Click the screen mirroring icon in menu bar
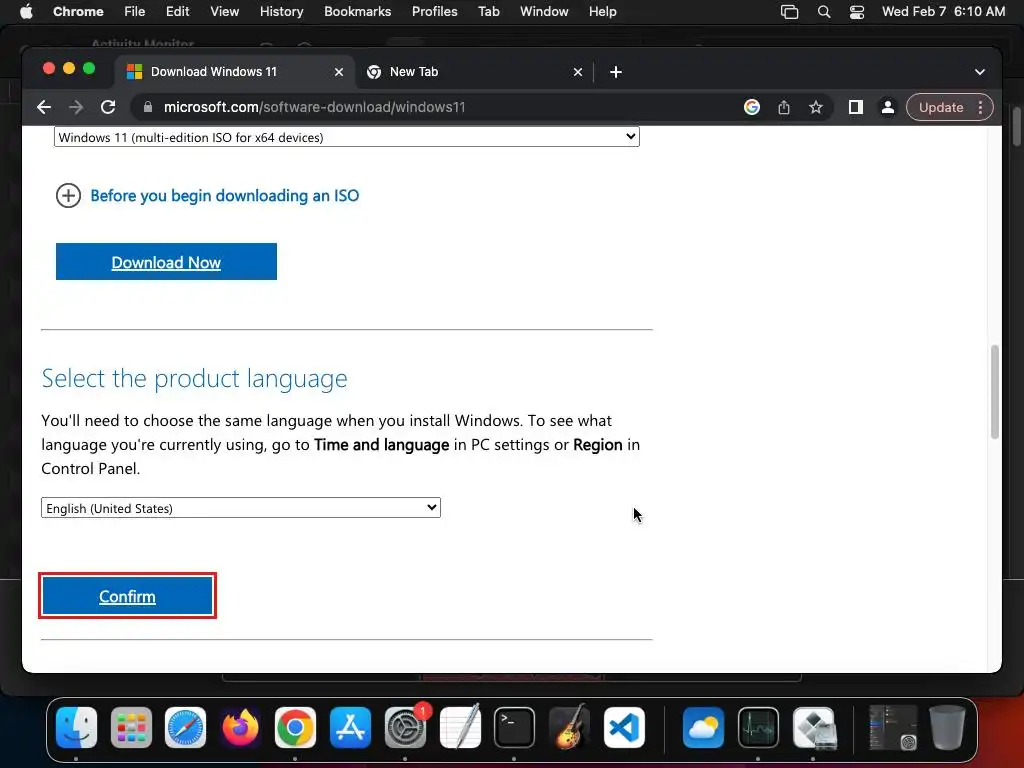The height and width of the screenshot is (768, 1024). pos(790,12)
